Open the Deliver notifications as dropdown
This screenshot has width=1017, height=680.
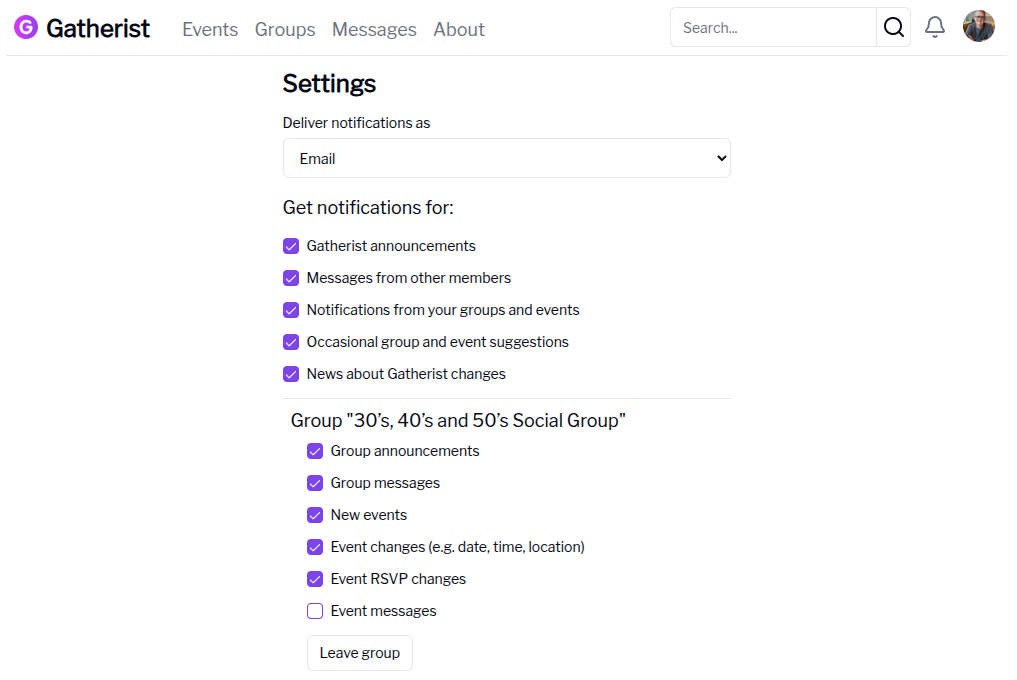tap(506, 157)
